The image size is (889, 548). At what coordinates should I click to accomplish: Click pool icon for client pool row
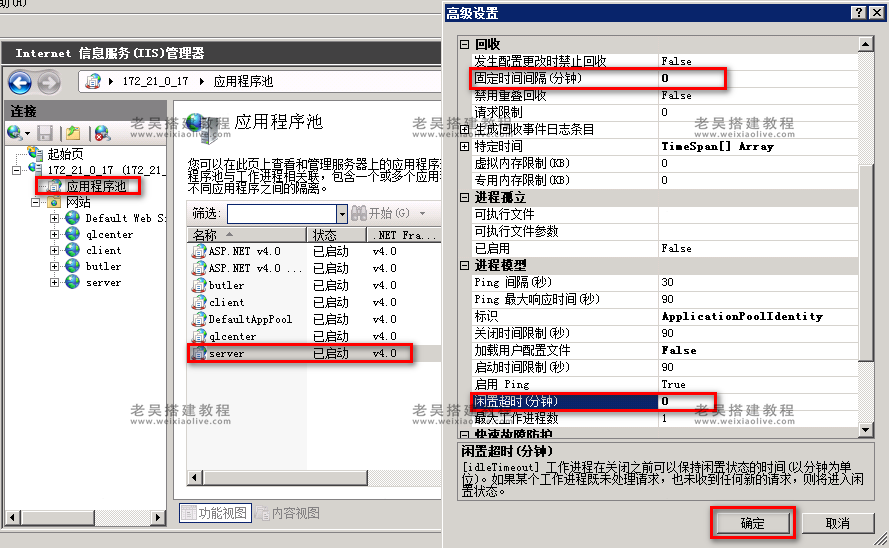(198, 302)
